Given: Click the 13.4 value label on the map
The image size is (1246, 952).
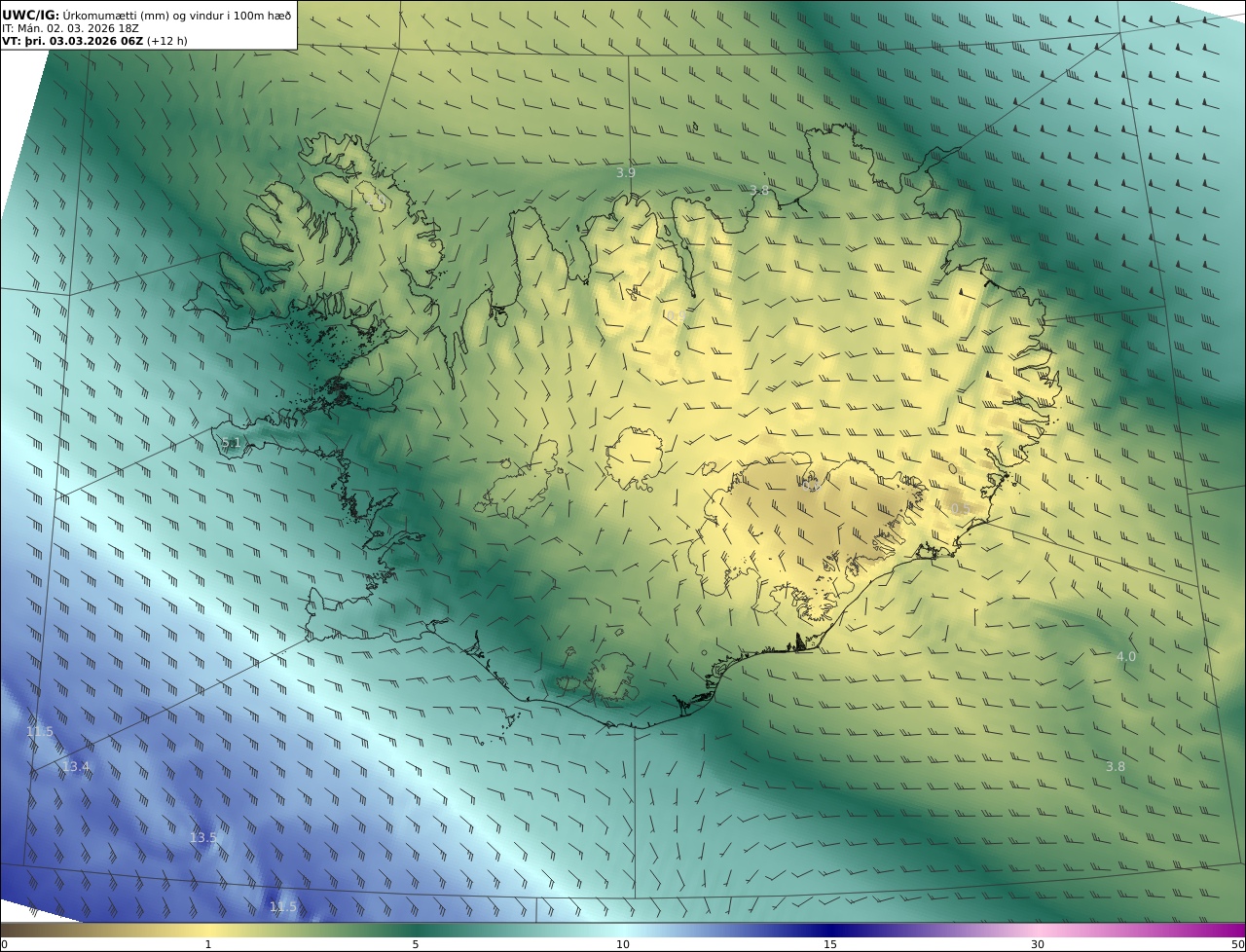Looking at the screenshot, I should tap(76, 767).
